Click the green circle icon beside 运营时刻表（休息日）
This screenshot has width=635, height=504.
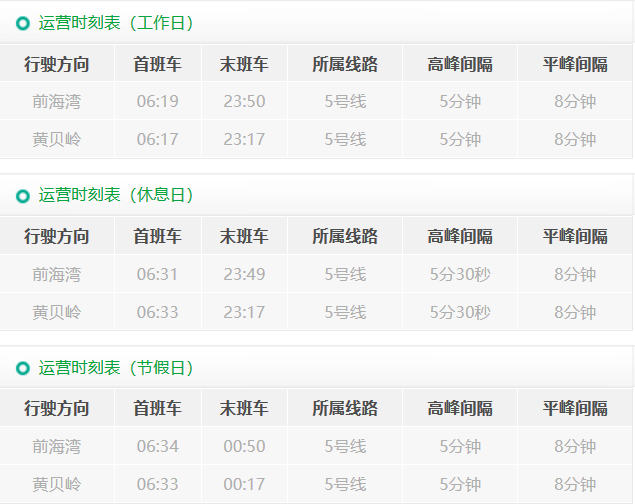pos(23,196)
